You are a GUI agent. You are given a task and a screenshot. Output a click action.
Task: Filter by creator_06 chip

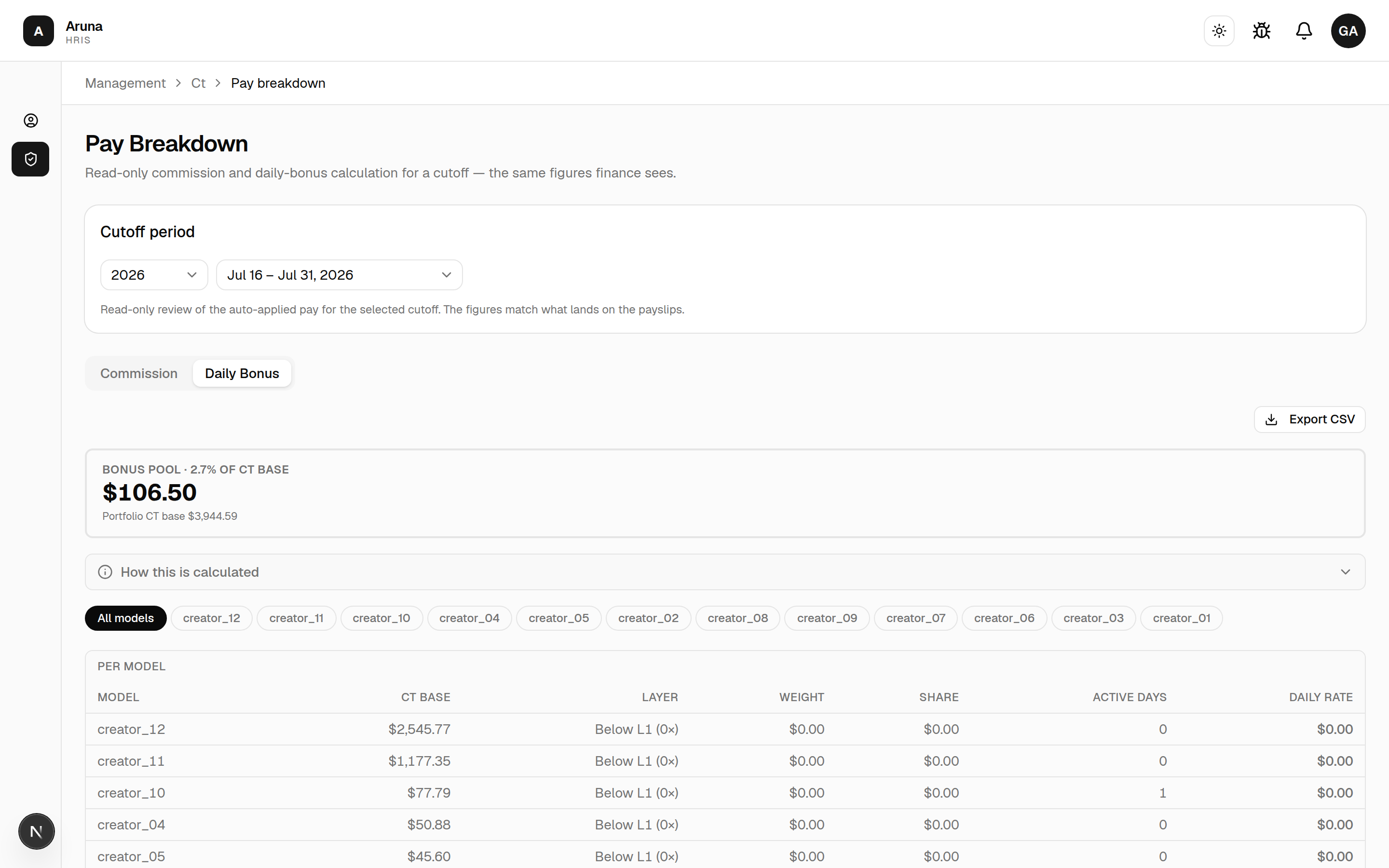click(1004, 618)
